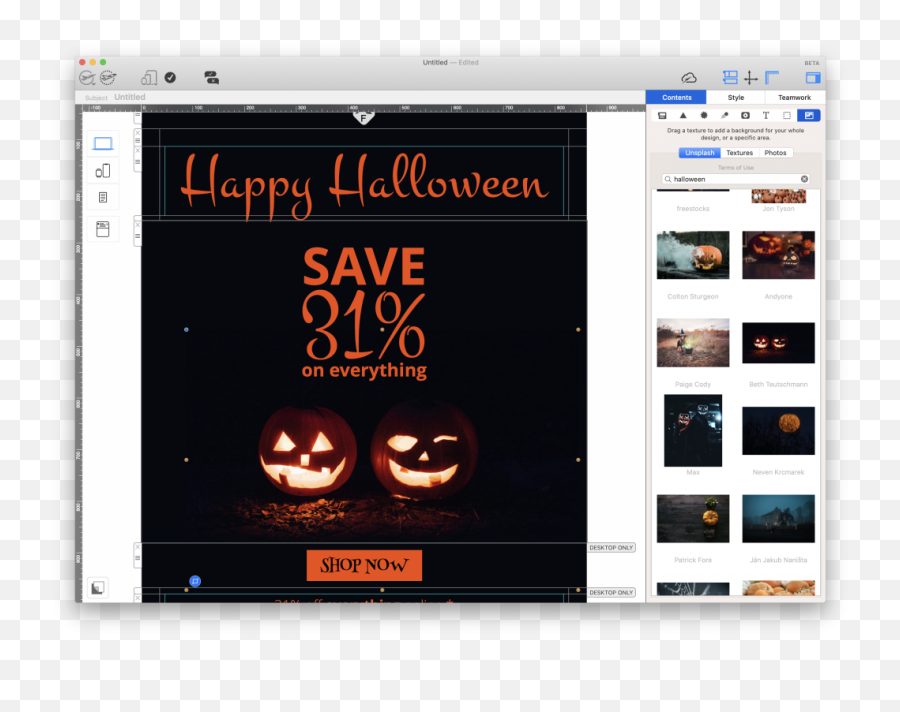Click the DESKTOP ONLY badge beside SHOP NOW
The height and width of the screenshot is (712, 900).
click(x=611, y=548)
